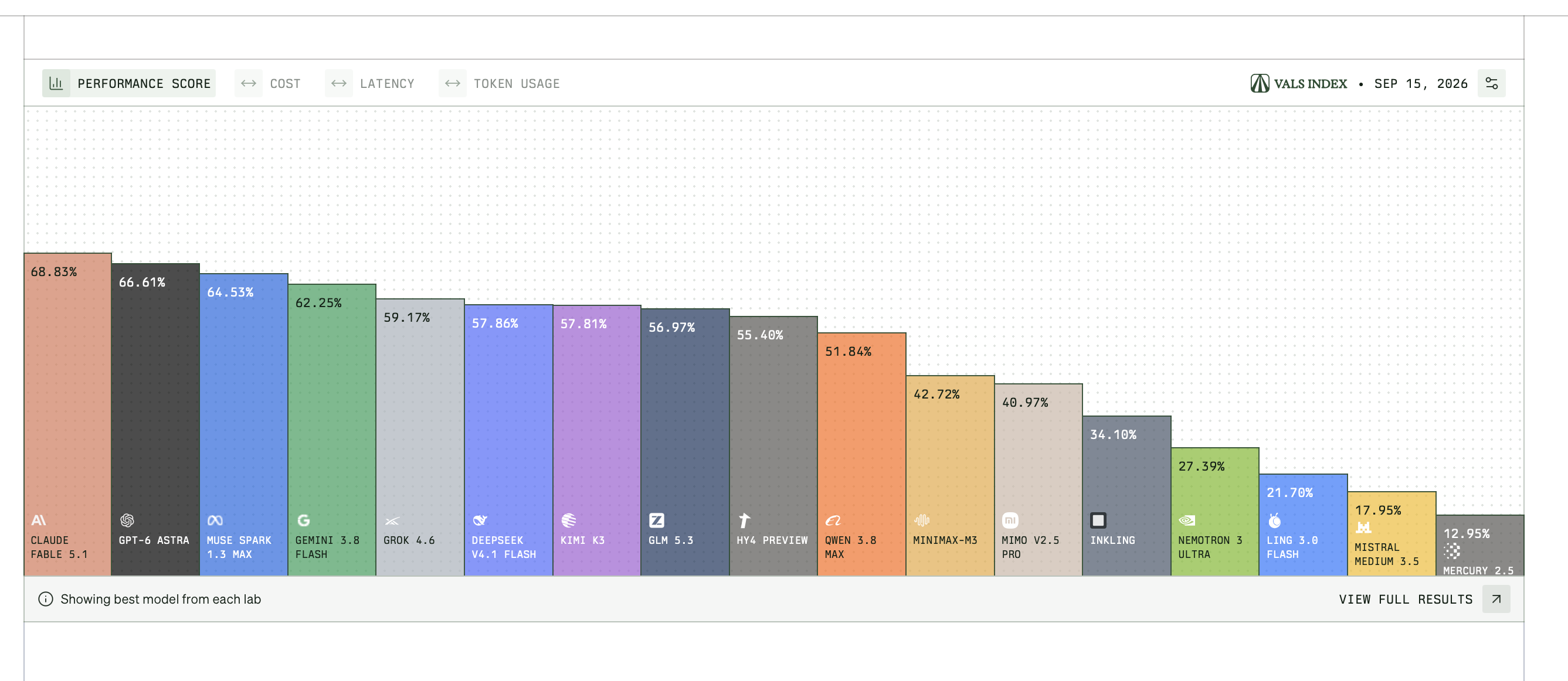This screenshot has height=681, width=1568.
Task: Click the xAI logo on Grok 4.6 bar
Action: 392,521
